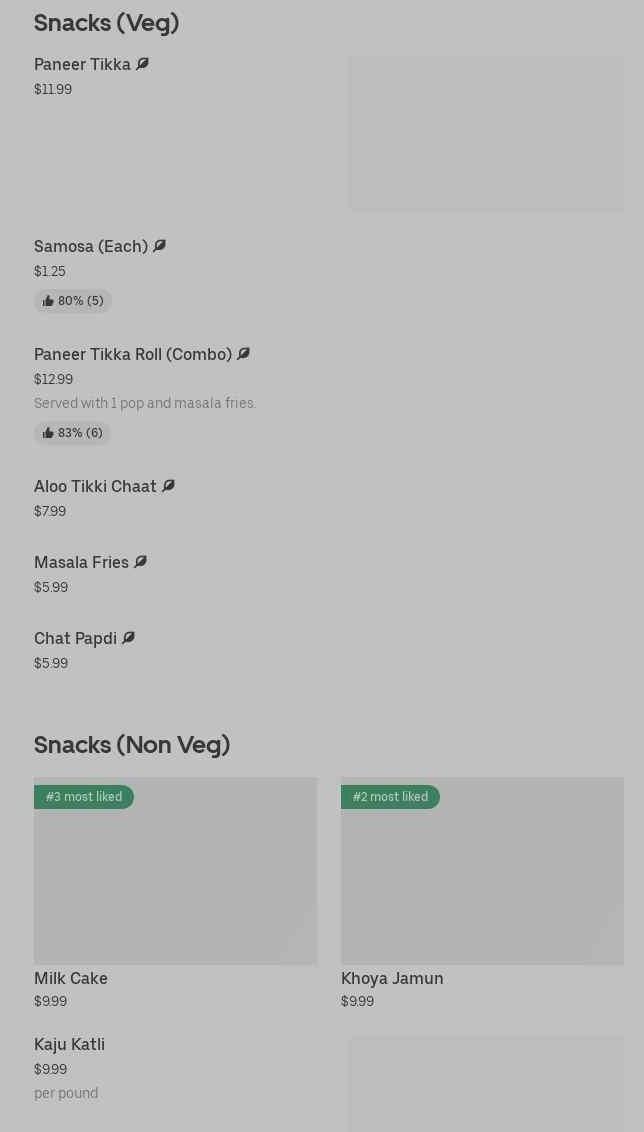This screenshot has height=1132, width=644.
Task: Click the leaf icon next to Chat Papdi
Action: click(x=128, y=638)
